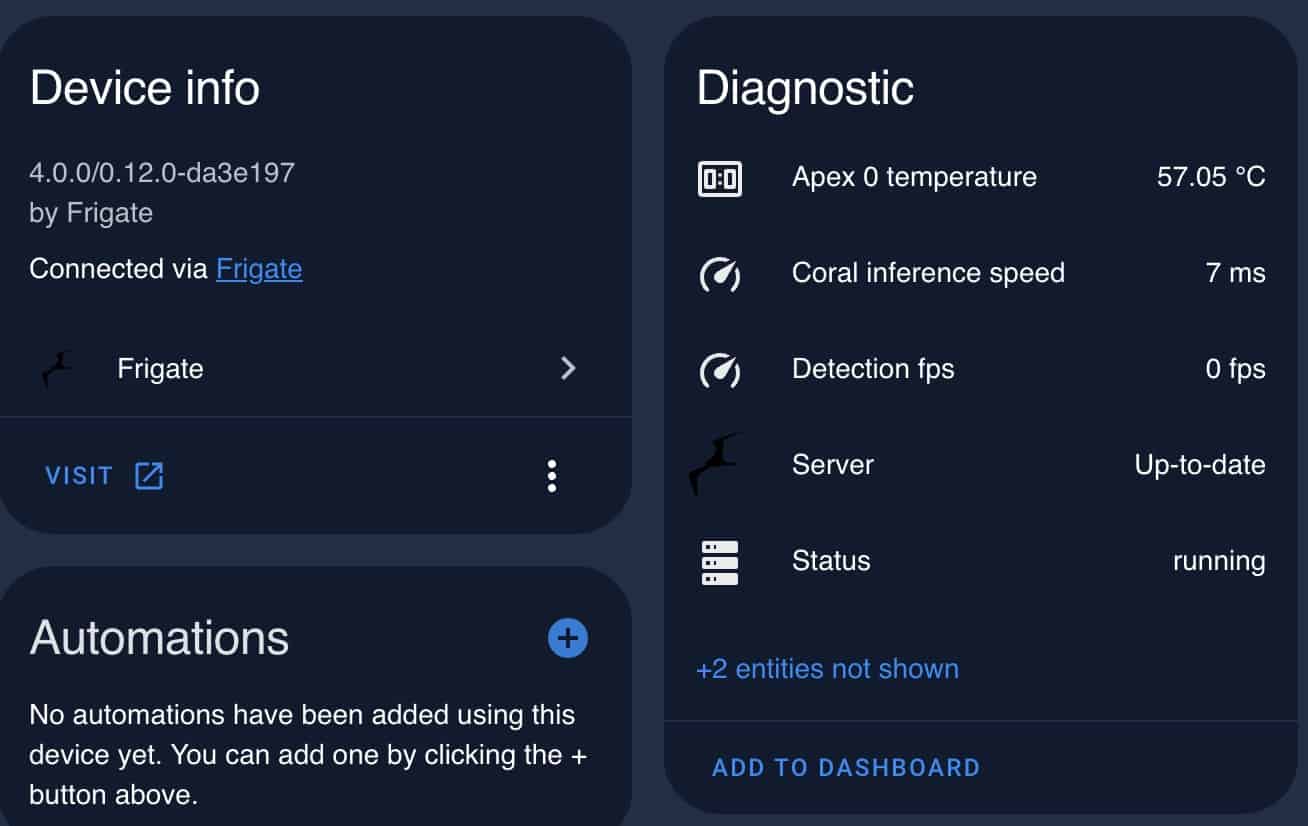
Task: Click the Coral inference speed gauge icon
Action: pyautogui.click(x=719, y=274)
